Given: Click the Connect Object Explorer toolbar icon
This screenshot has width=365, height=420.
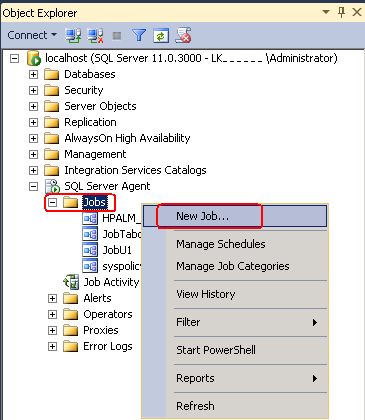Looking at the screenshot, I should (73, 35).
